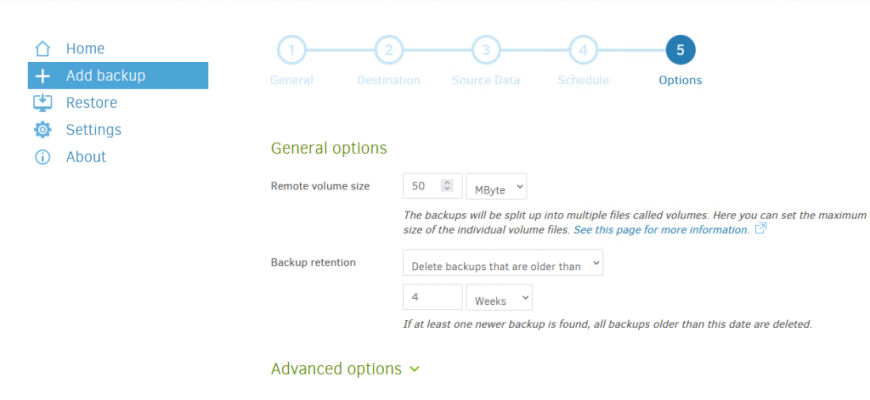
Task: Go to step 1 General circle
Action: tap(291, 49)
